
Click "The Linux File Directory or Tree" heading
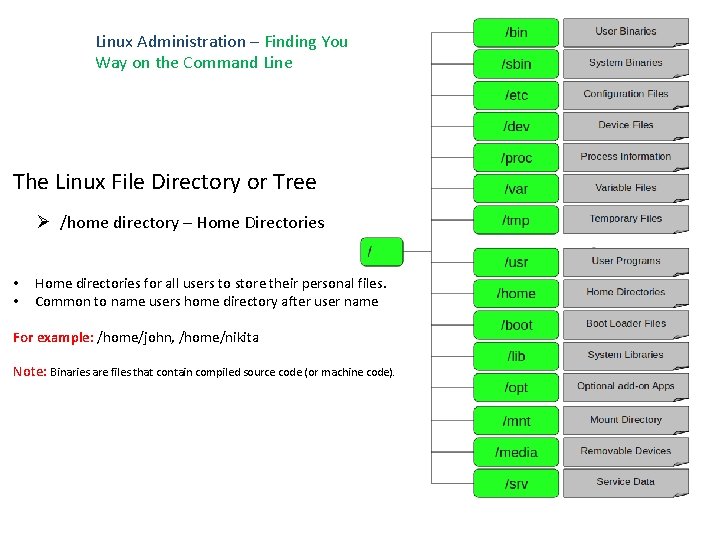pyautogui.click(x=164, y=182)
